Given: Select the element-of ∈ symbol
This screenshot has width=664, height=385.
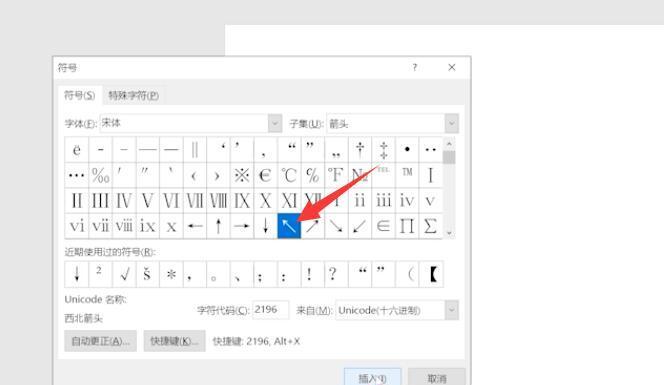Looking at the screenshot, I should (x=383, y=226).
